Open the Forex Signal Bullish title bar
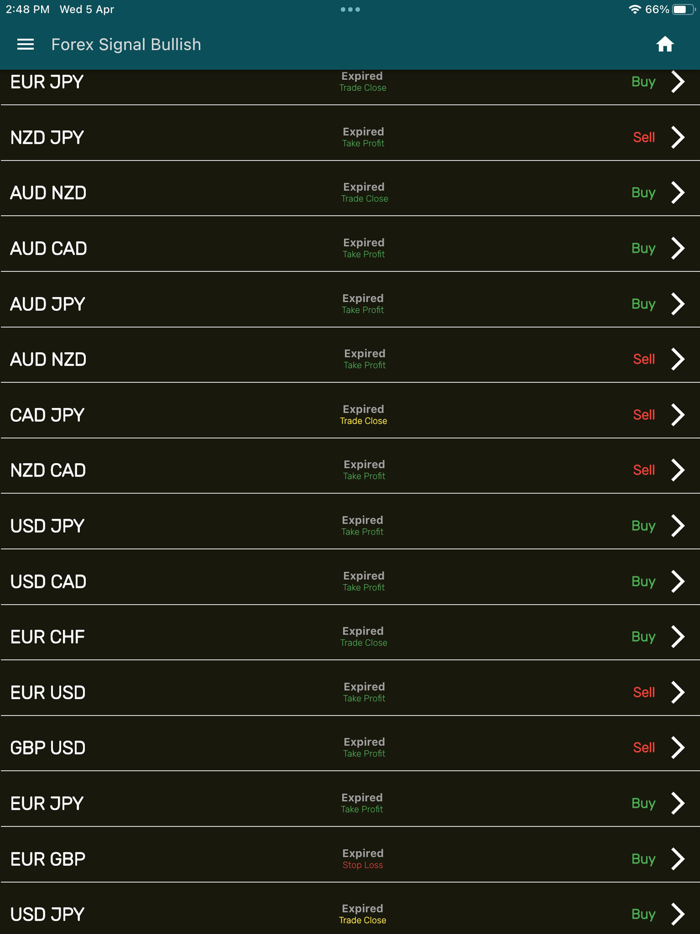Screen dimensions: 700x934 tap(126, 44)
